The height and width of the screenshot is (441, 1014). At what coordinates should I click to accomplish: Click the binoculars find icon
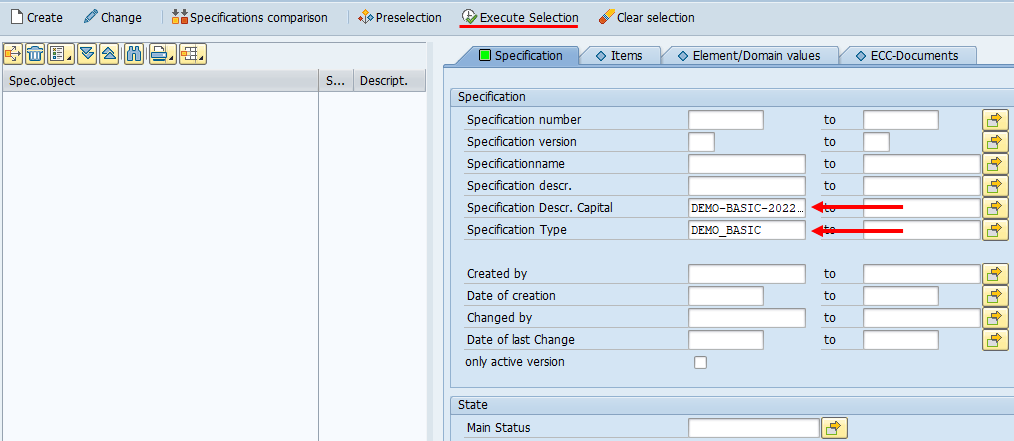point(134,54)
